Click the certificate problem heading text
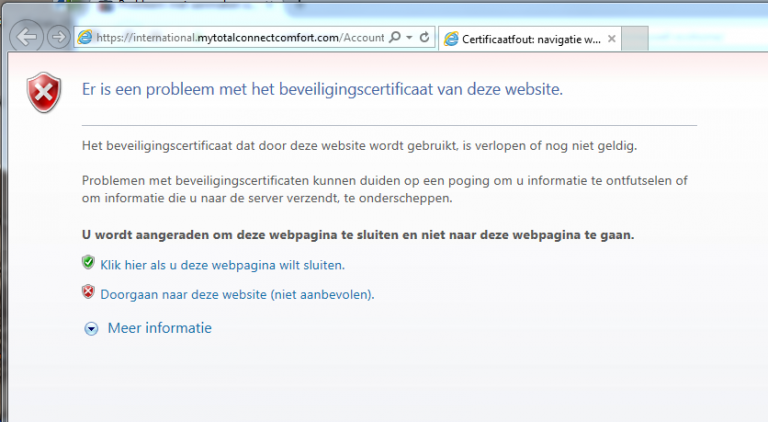768x422 pixels. (x=322, y=89)
